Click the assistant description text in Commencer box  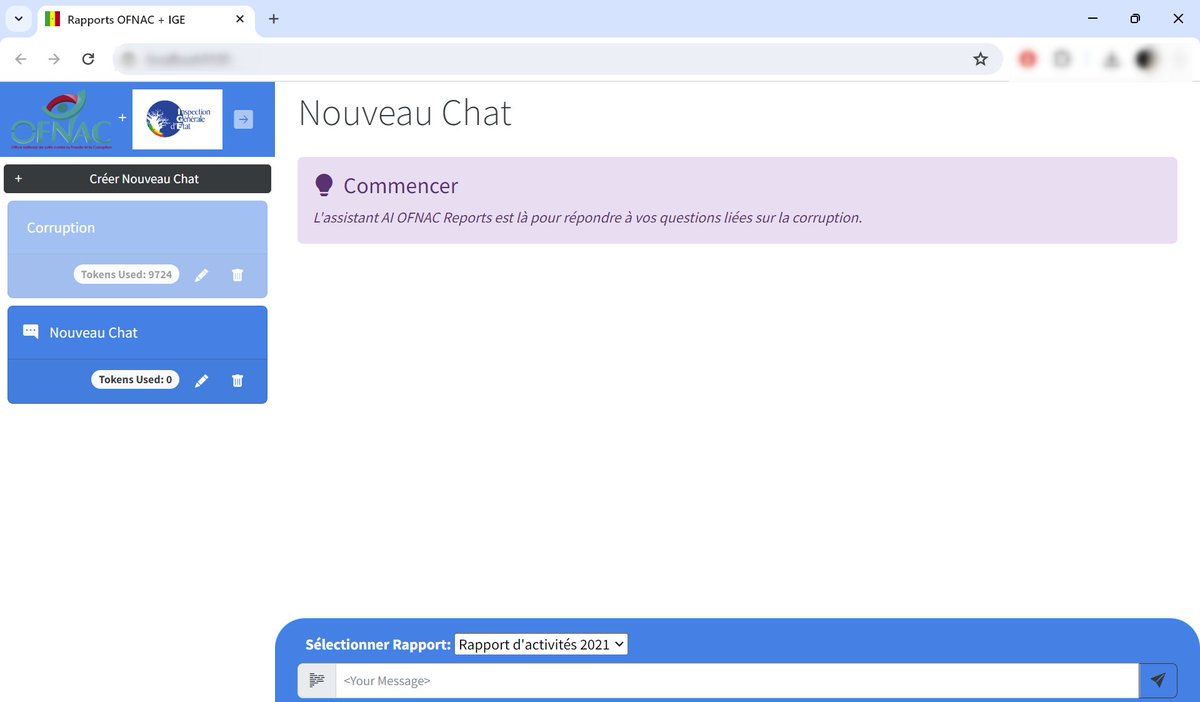coord(588,217)
